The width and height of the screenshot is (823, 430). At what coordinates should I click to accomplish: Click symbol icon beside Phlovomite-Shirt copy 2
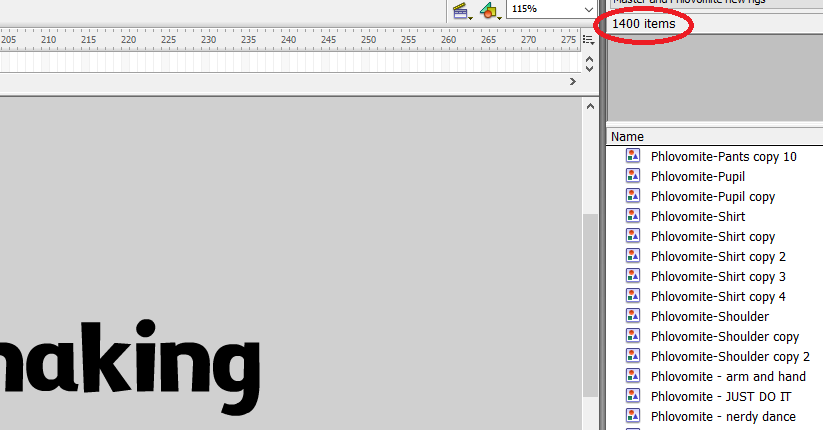pos(633,255)
